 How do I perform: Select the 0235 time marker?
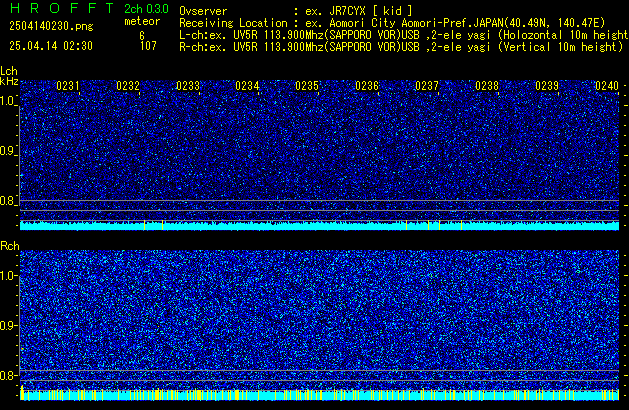[307, 86]
